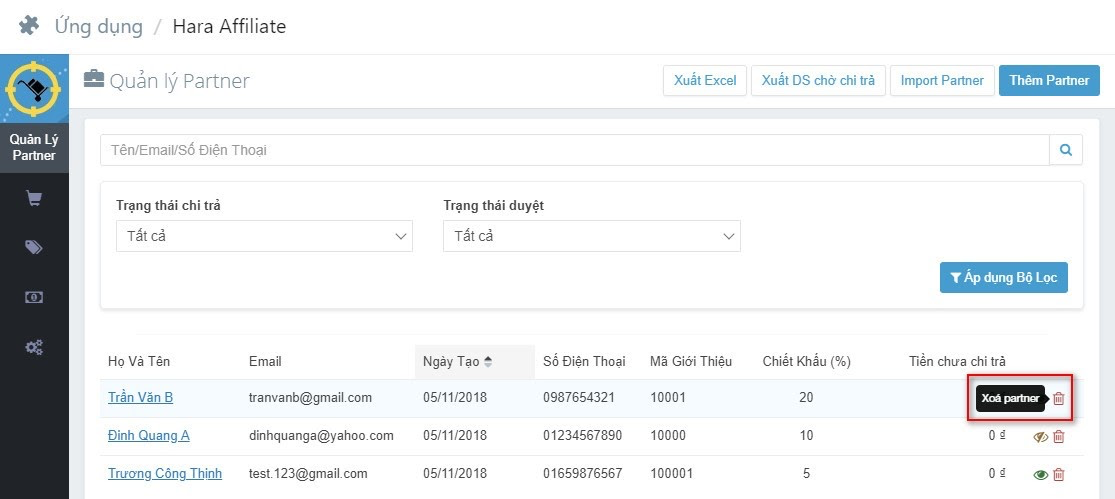
Task: Delete partner Đinh Quang A
Action: 1059,436
